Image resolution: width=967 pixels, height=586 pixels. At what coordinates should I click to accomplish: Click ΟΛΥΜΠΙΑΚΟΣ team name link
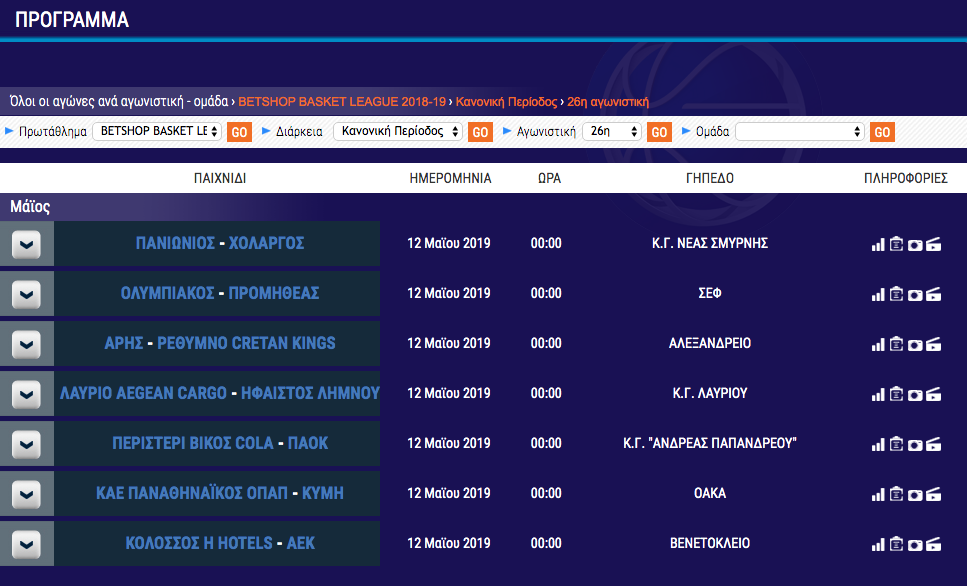coord(167,293)
